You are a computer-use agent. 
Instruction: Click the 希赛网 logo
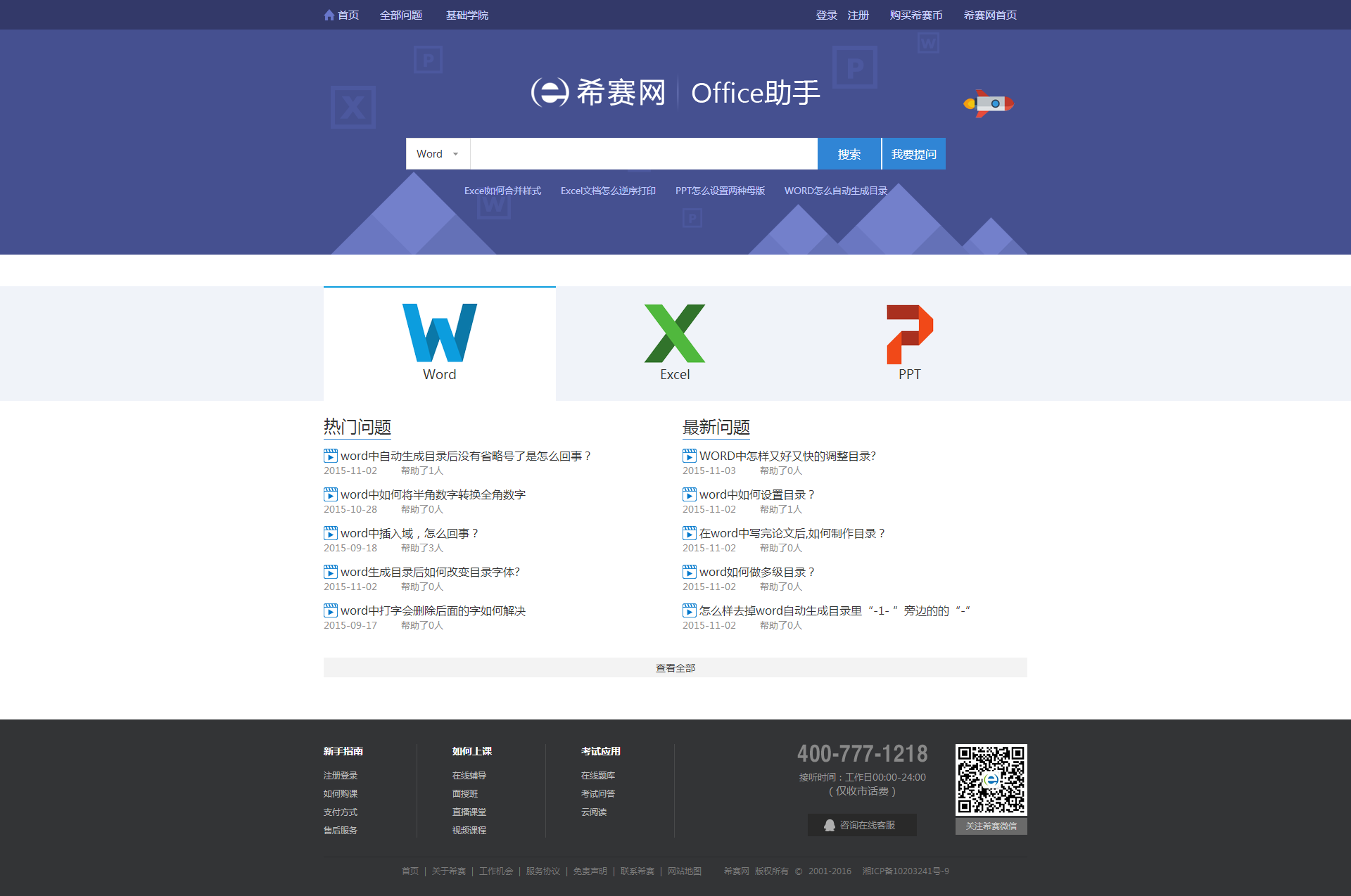click(x=598, y=92)
